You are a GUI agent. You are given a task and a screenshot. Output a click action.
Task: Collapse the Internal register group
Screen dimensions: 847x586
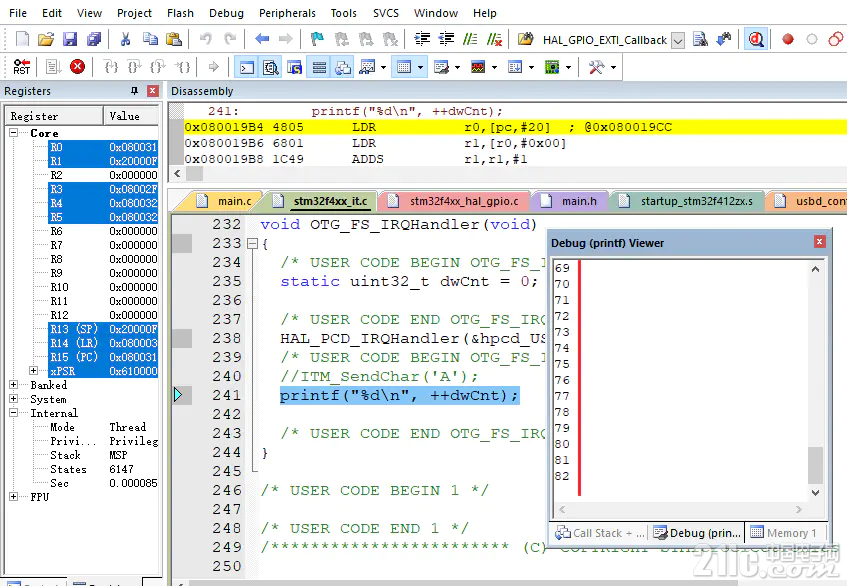tap(14, 413)
